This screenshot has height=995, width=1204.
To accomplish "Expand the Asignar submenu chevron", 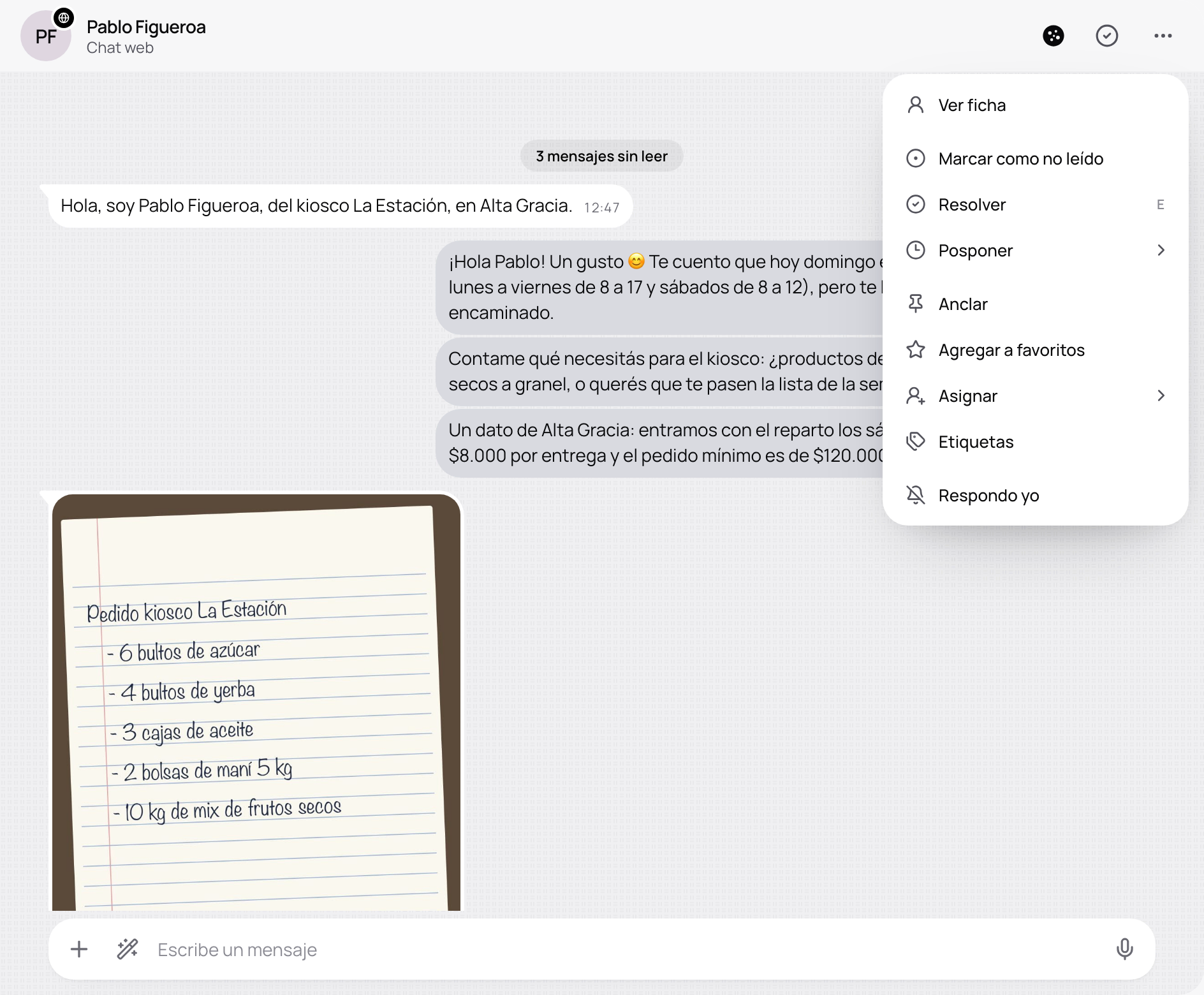I will (x=1161, y=395).
